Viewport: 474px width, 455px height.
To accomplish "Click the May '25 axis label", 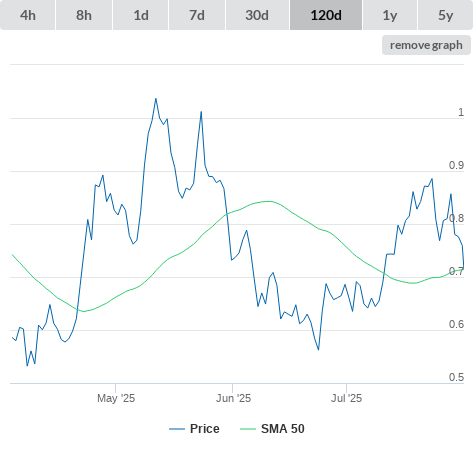I will 116,398.
